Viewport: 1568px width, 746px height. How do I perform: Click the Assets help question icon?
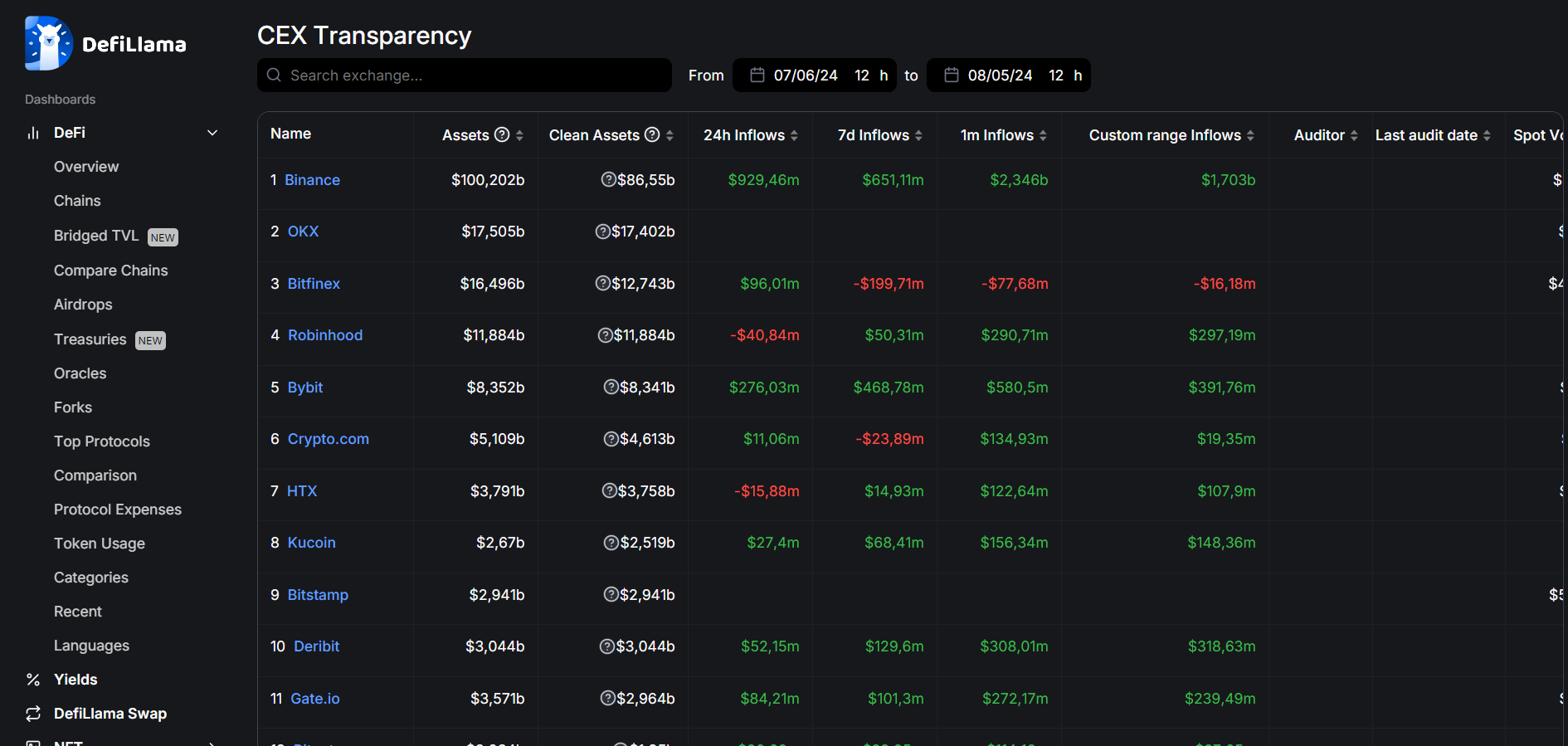pyautogui.click(x=502, y=134)
